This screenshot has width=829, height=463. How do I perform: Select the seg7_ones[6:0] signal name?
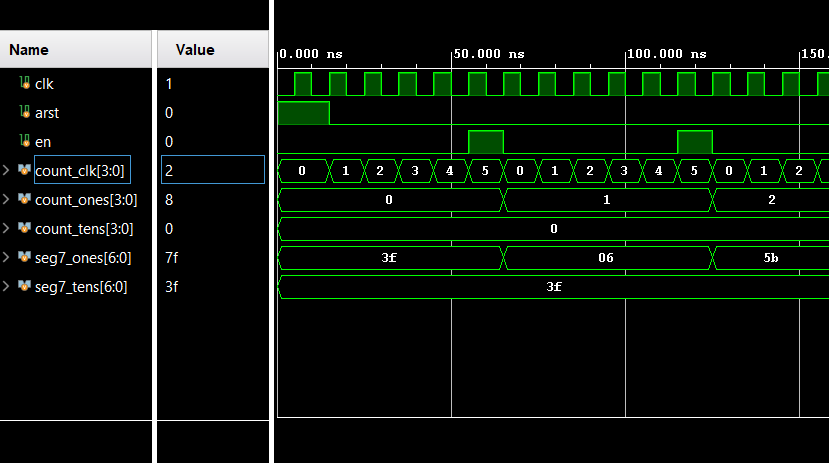pos(83,258)
